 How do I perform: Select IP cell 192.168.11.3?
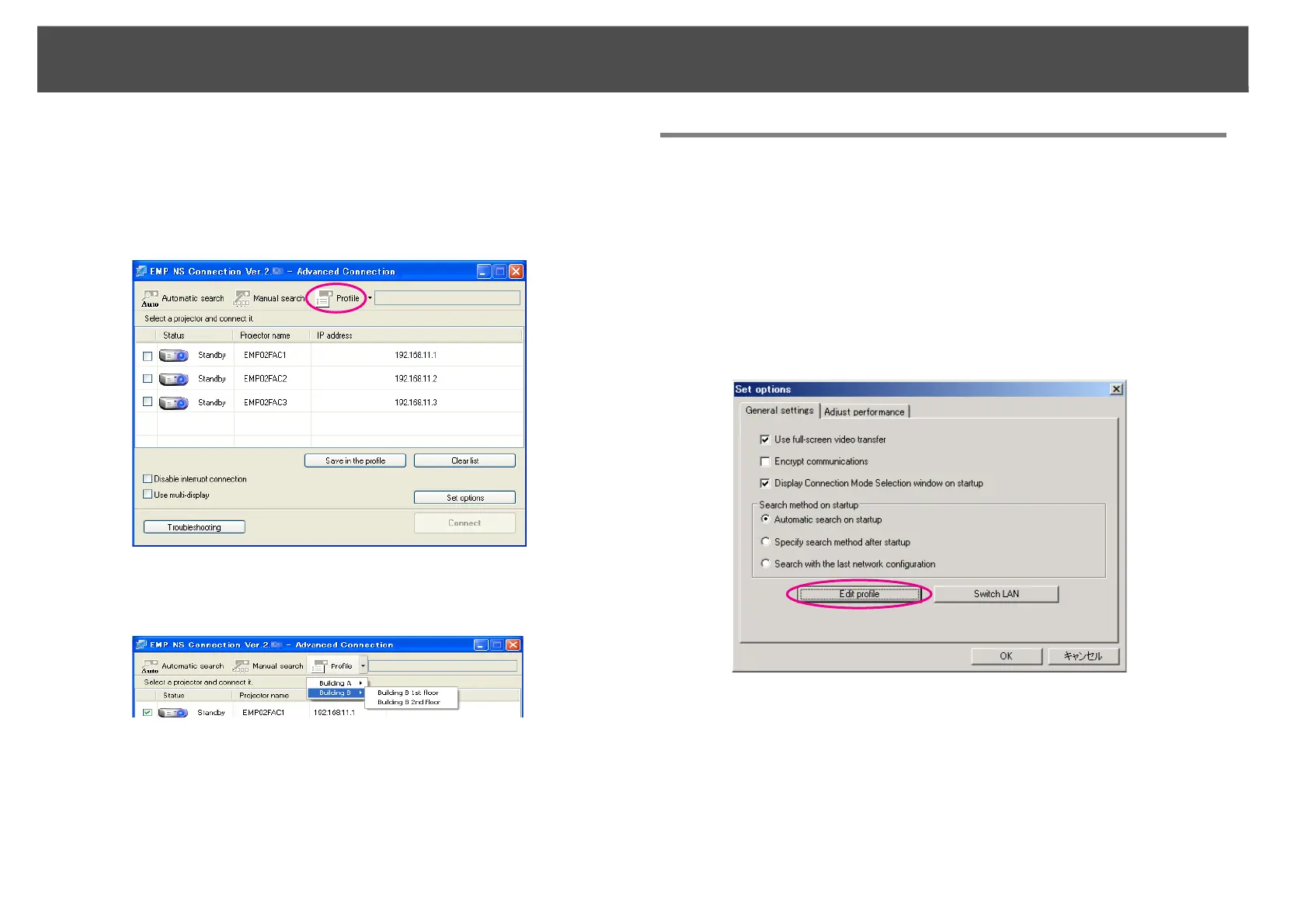coord(416,402)
